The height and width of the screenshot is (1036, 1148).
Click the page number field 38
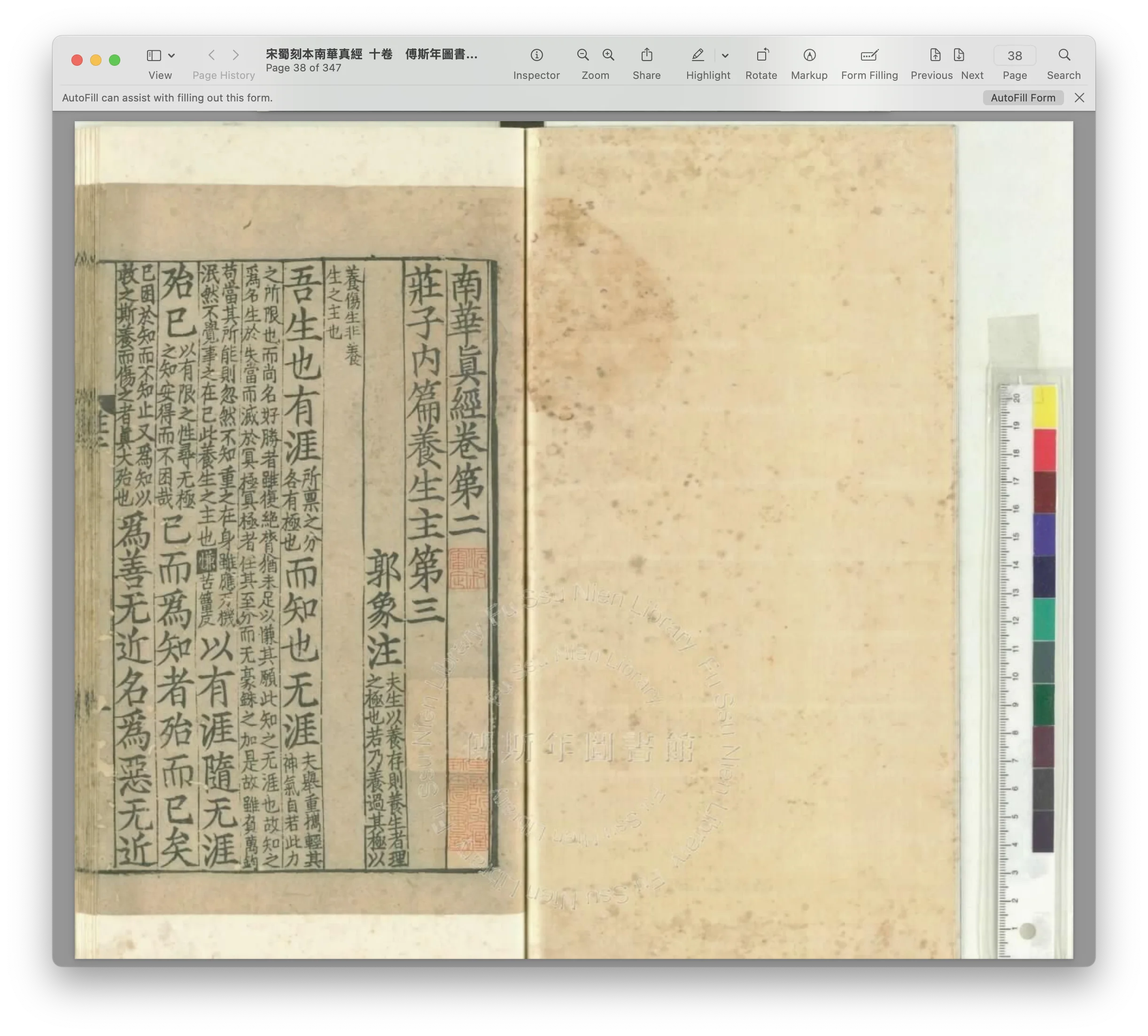[1014, 56]
